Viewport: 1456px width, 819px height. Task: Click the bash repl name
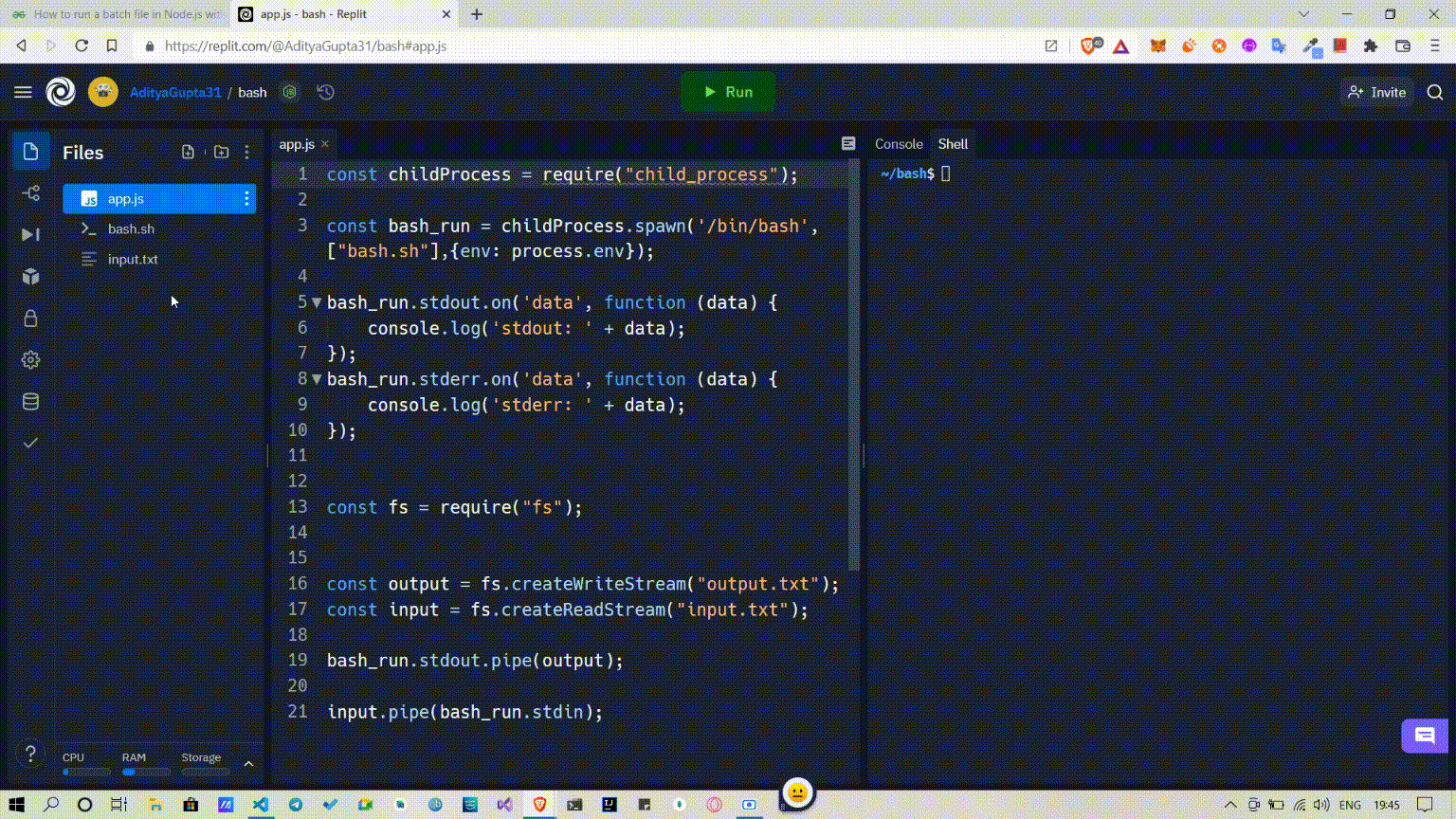(x=252, y=92)
